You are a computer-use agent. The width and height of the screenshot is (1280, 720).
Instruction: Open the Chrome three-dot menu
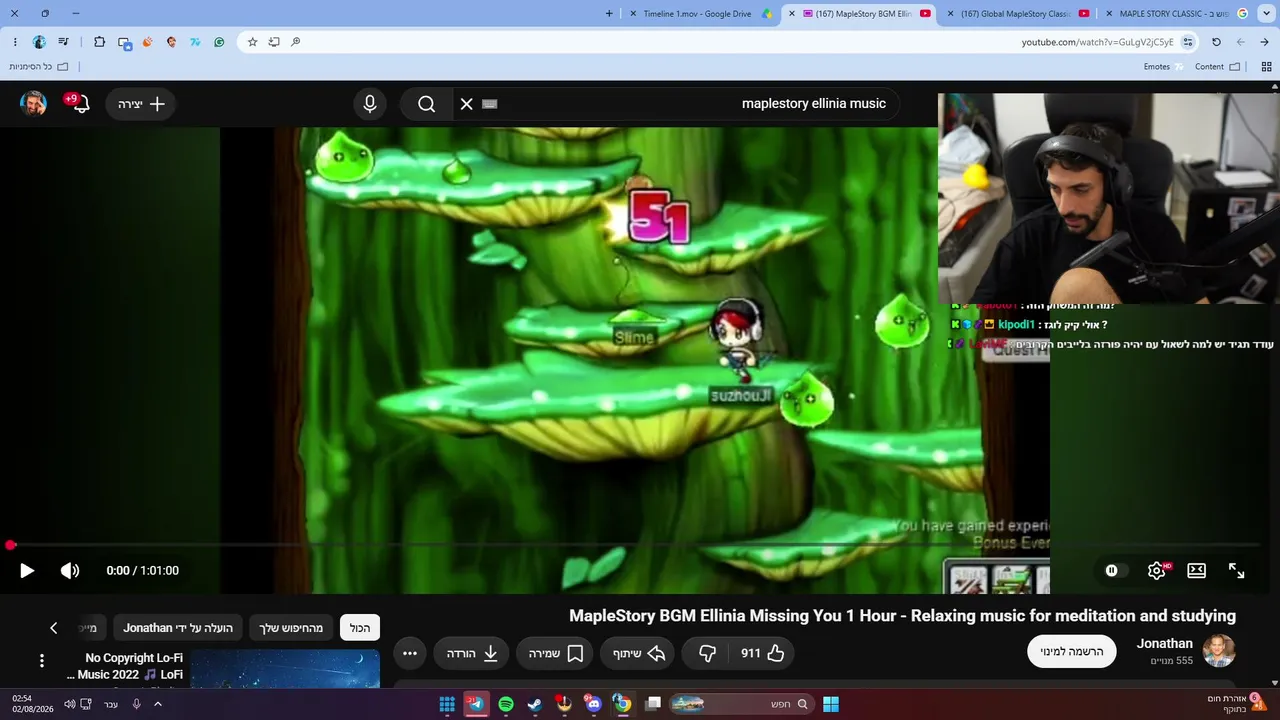(x=15, y=42)
